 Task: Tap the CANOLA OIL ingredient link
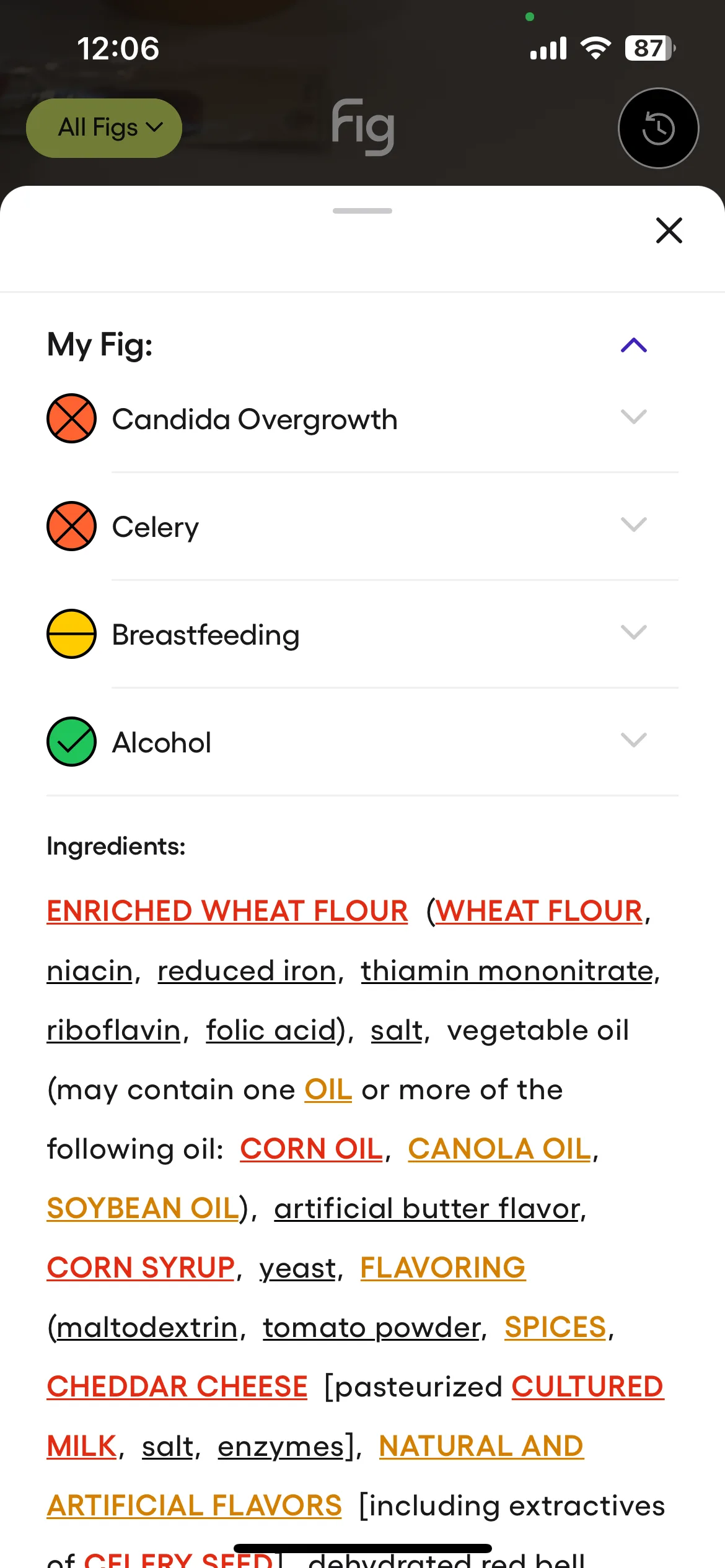(x=499, y=1149)
